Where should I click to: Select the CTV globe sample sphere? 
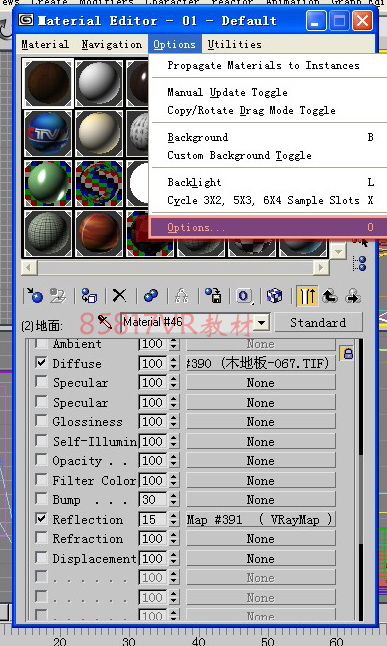tap(48, 133)
